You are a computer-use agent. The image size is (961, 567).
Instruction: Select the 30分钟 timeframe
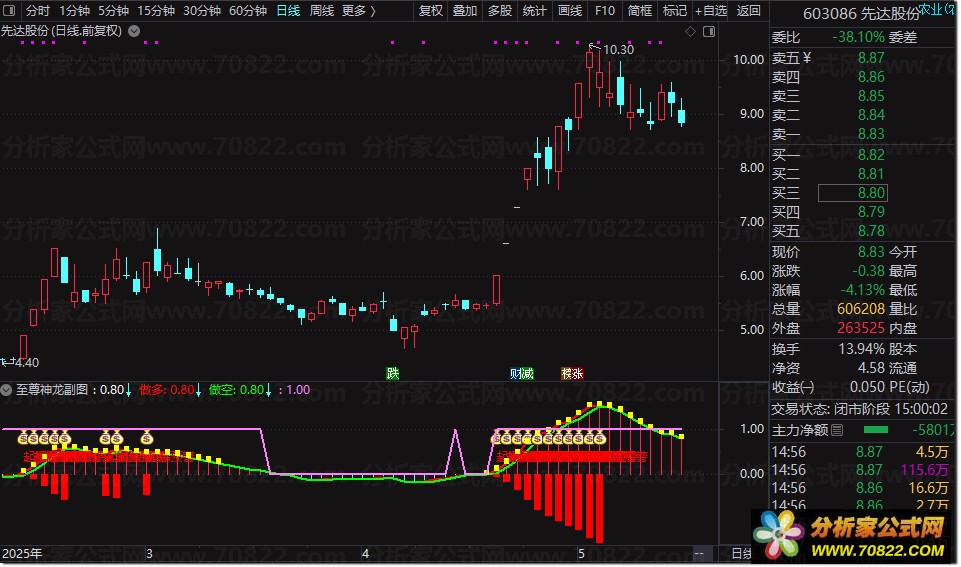(202, 10)
